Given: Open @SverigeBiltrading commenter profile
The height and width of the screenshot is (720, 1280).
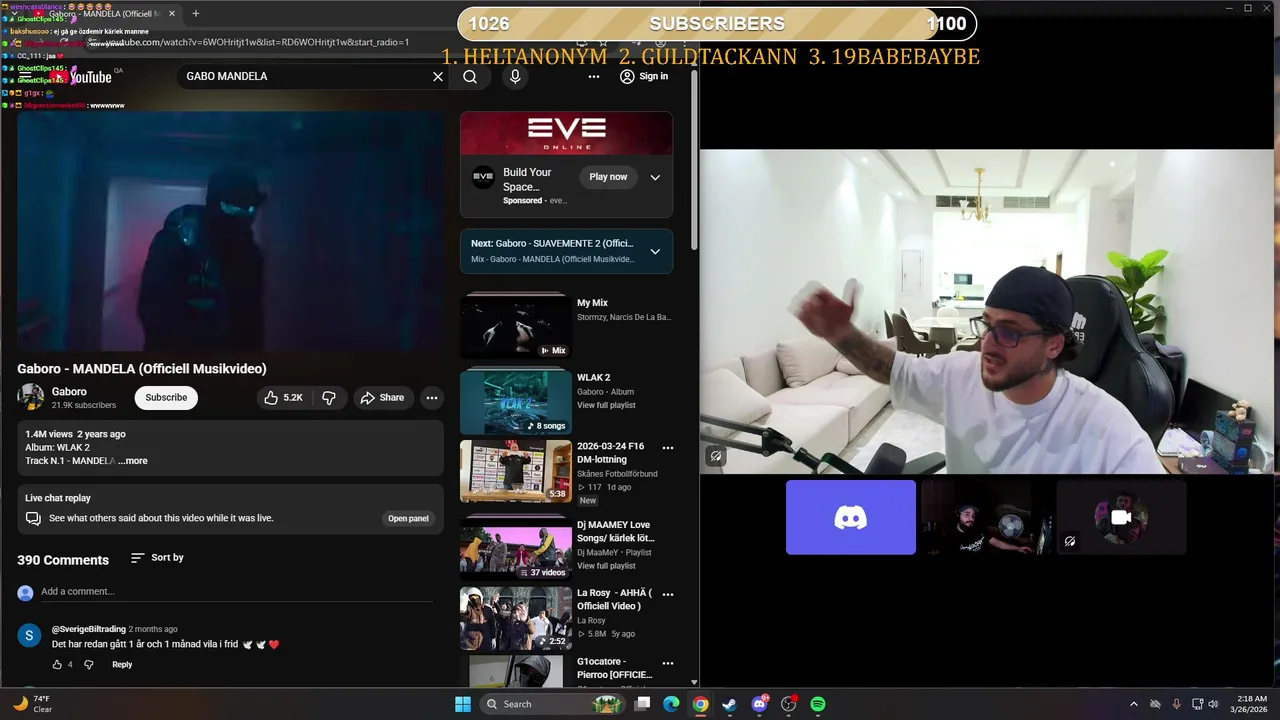Looking at the screenshot, I should tap(89, 629).
